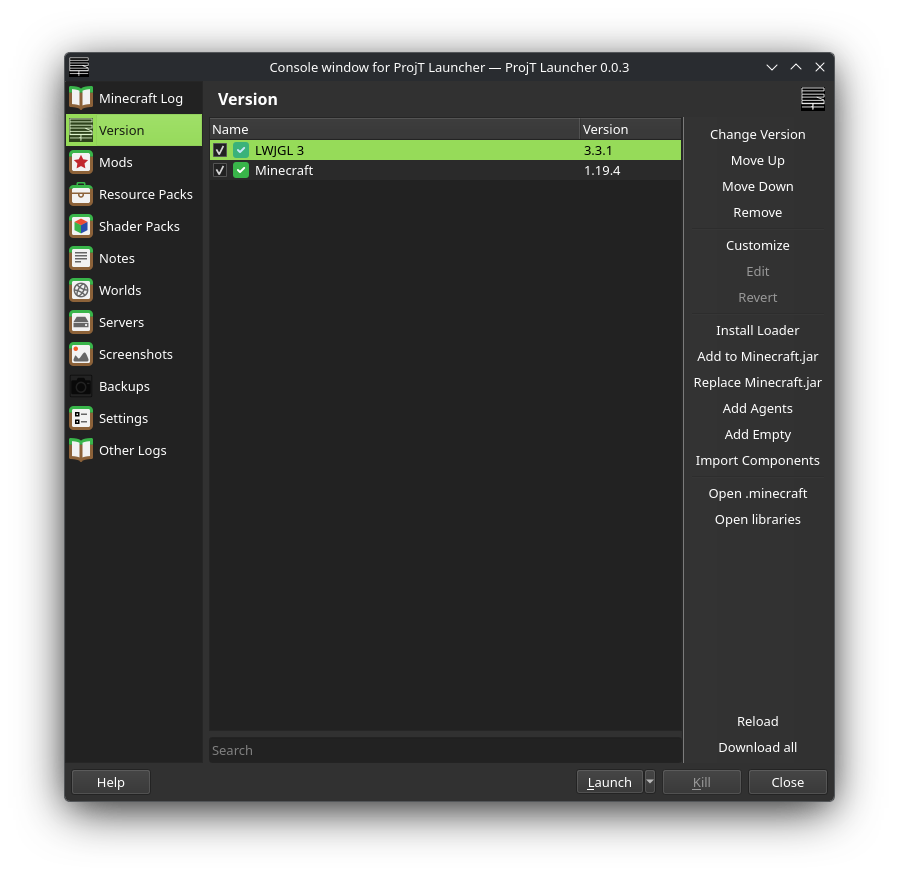The height and width of the screenshot is (878, 899).
Task: Open the Launch button dropdown arrow
Action: point(650,782)
